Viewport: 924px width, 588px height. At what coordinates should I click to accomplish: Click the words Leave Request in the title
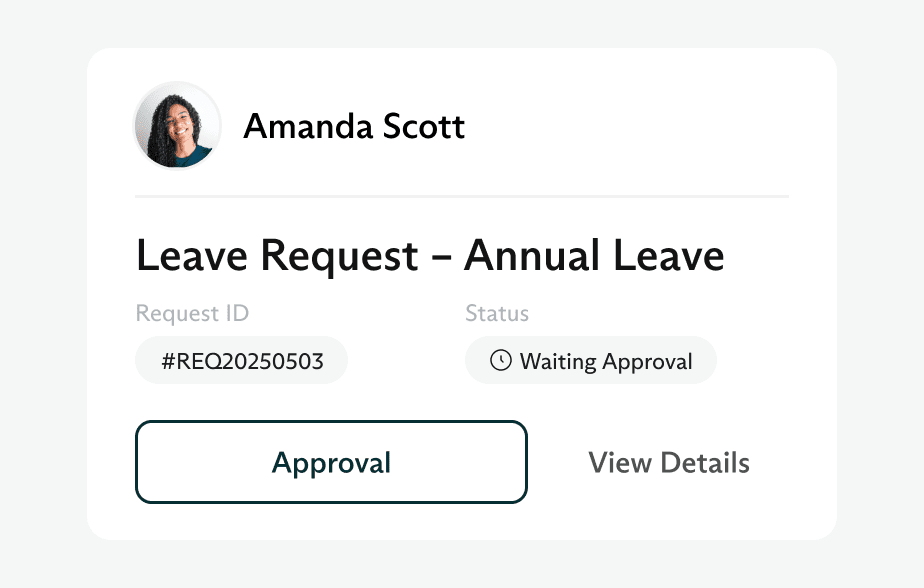[x=277, y=257]
